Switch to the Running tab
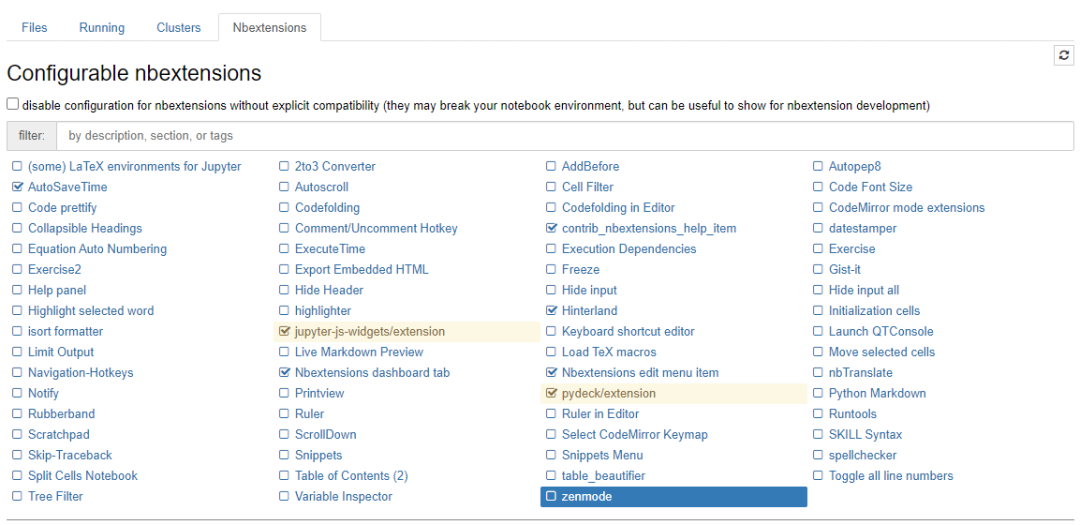The width and height of the screenshot is (1080, 525). (x=102, y=28)
